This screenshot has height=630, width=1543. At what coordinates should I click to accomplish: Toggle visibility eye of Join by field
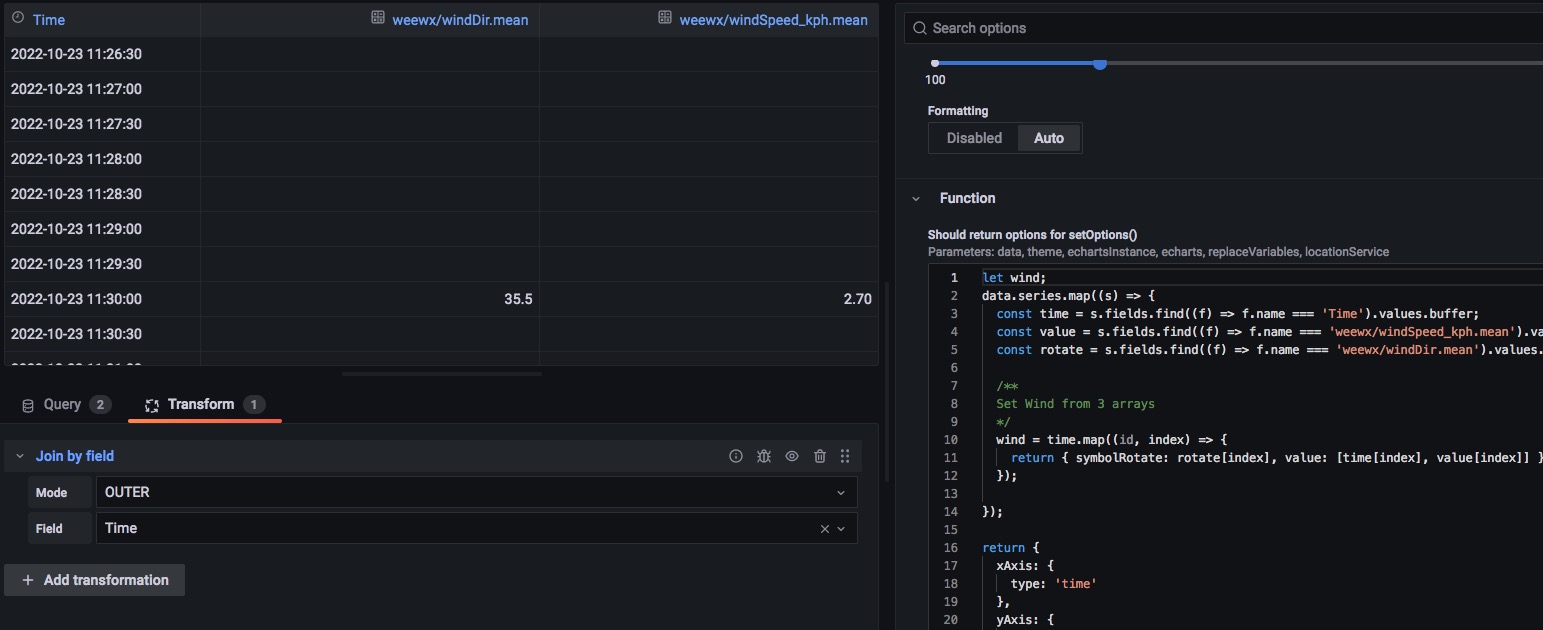point(792,456)
